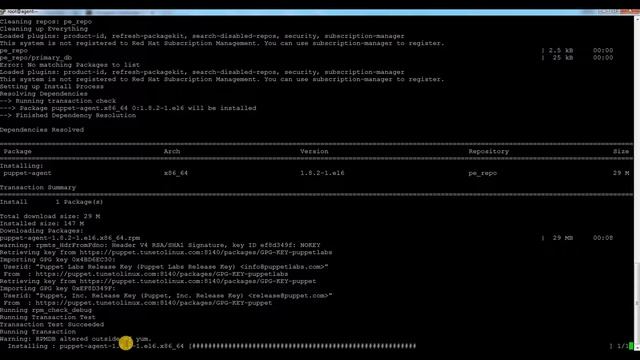Screen dimensions: 640x360
Task: Click the 'Dependencies Resolved' line
Action: [x=42, y=130]
